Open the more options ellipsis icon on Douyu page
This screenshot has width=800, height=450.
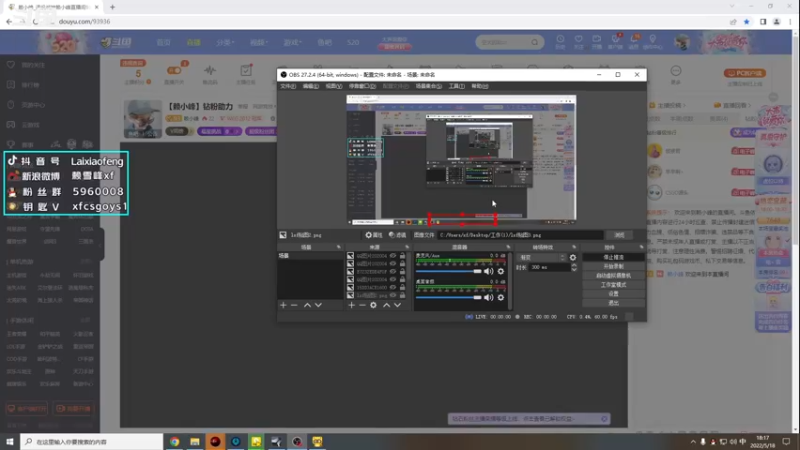[x=676, y=71]
